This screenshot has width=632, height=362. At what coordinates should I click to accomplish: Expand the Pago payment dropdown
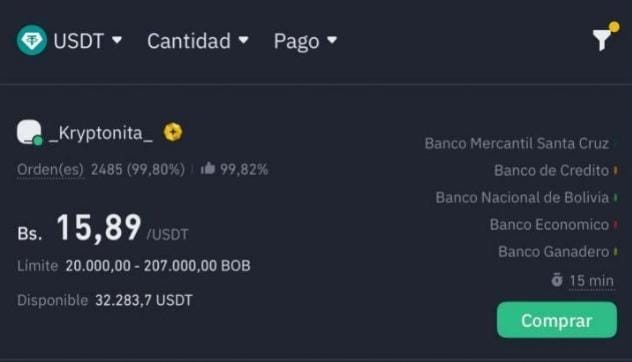[305, 41]
